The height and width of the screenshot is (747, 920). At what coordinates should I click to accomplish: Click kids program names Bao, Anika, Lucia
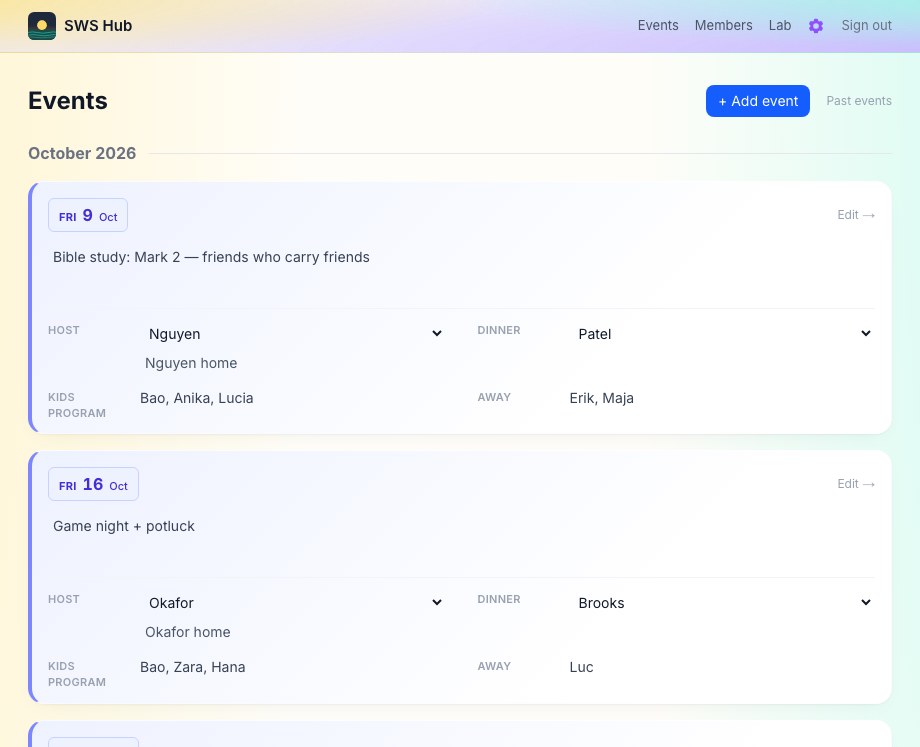tap(197, 398)
